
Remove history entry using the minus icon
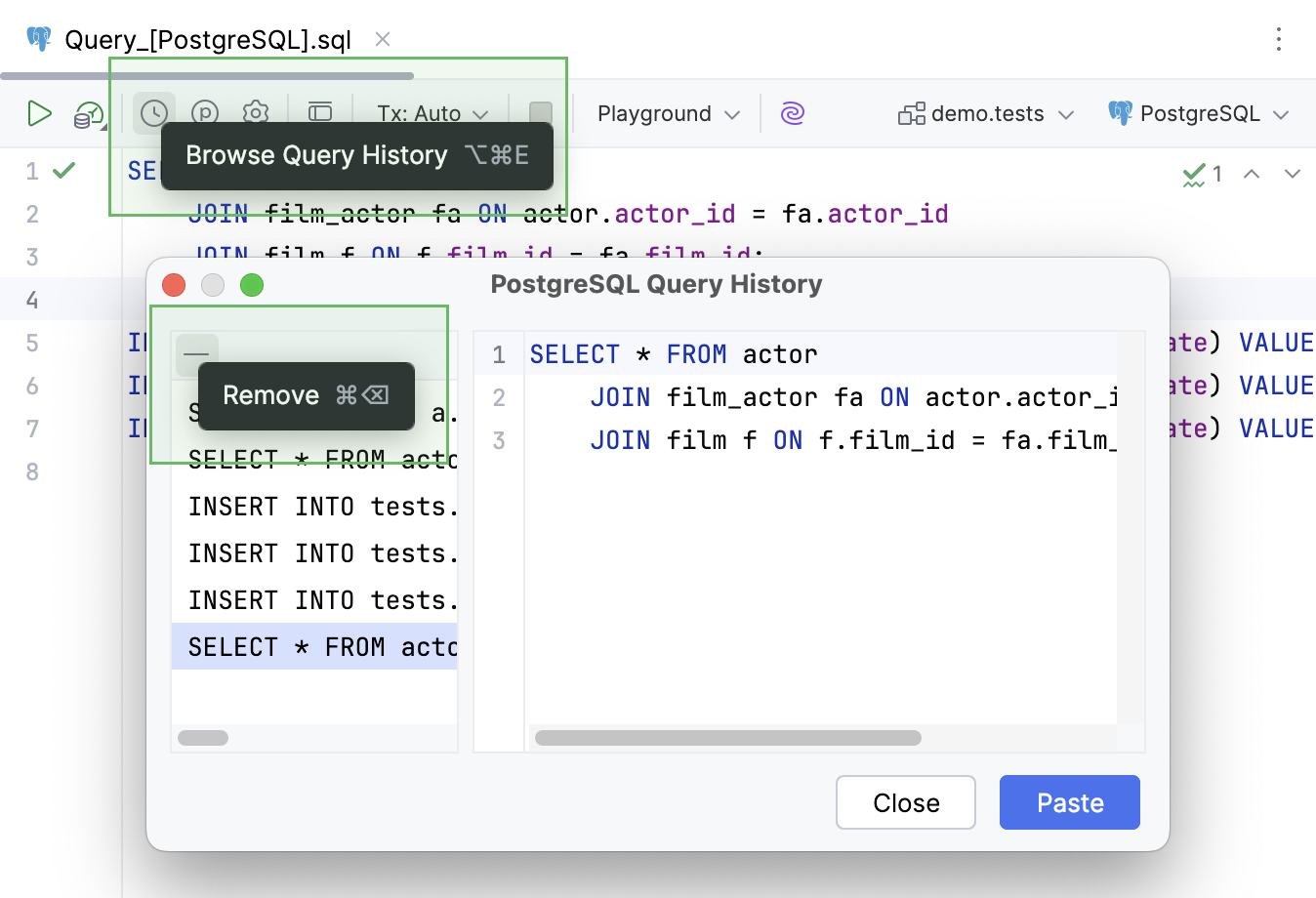196,354
